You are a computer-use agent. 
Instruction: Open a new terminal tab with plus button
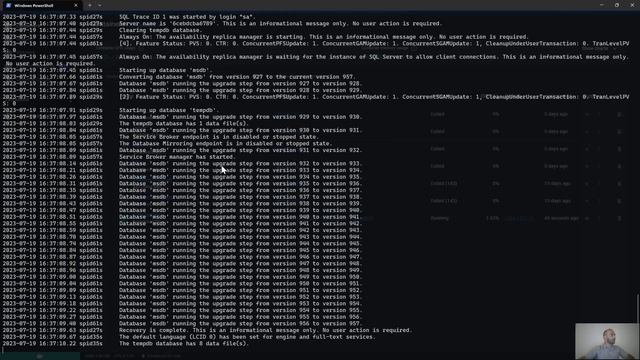pos(90,5)
